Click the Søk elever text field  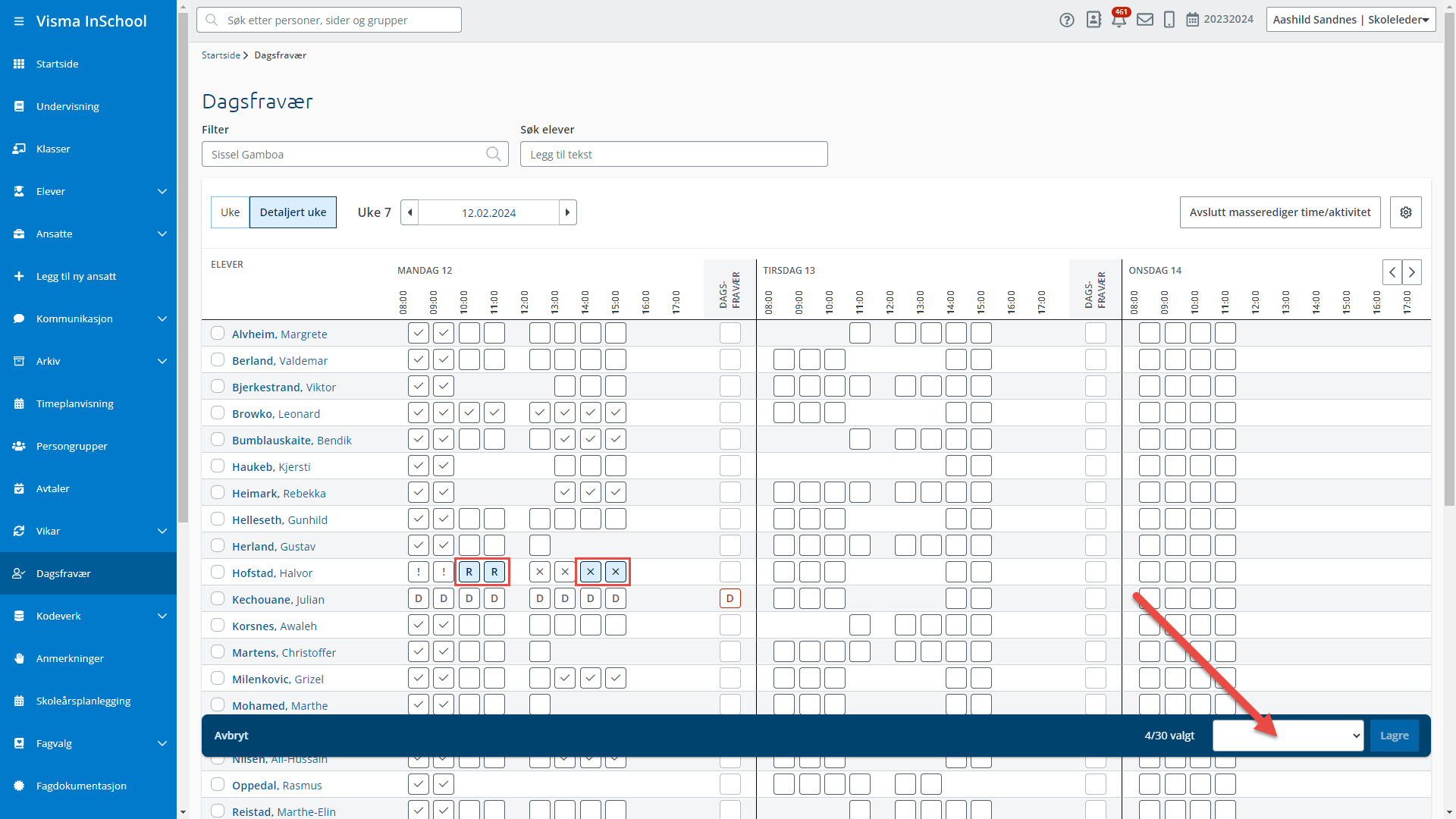coord(673,154)
